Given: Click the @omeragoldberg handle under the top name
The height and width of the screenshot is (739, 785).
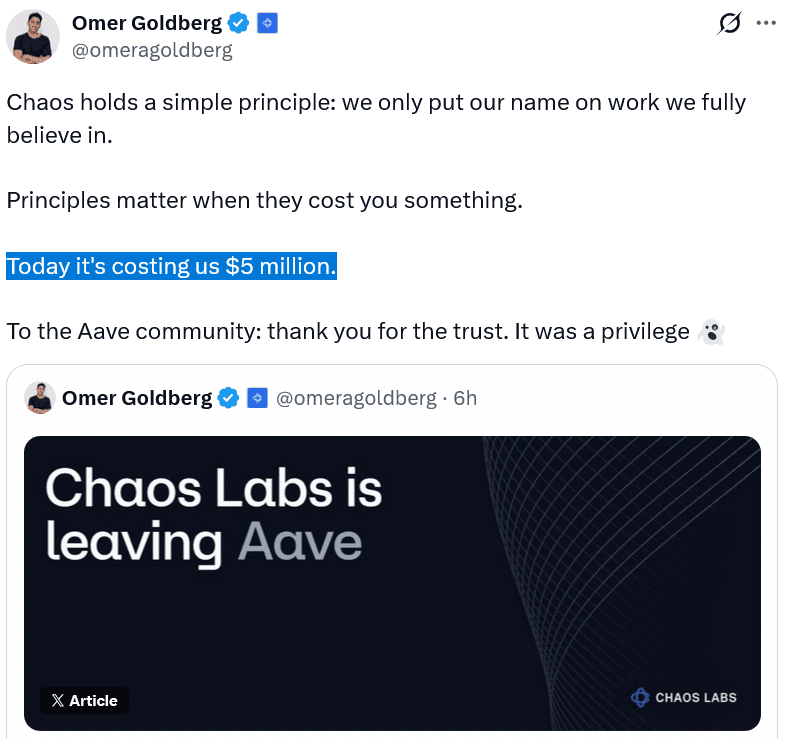Looking at the screenshot, I should click(x=152, y=50).
